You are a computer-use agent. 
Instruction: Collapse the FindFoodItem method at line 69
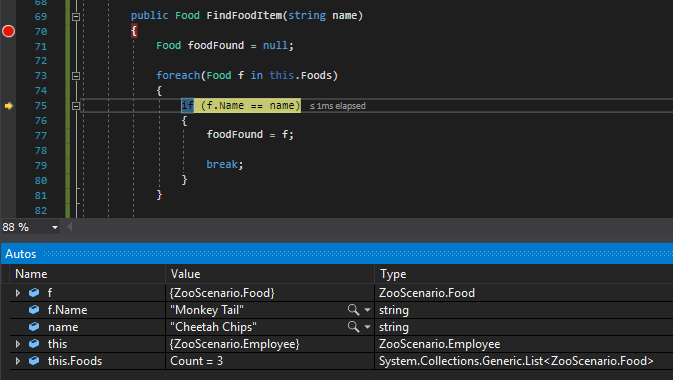click(76, 17)
